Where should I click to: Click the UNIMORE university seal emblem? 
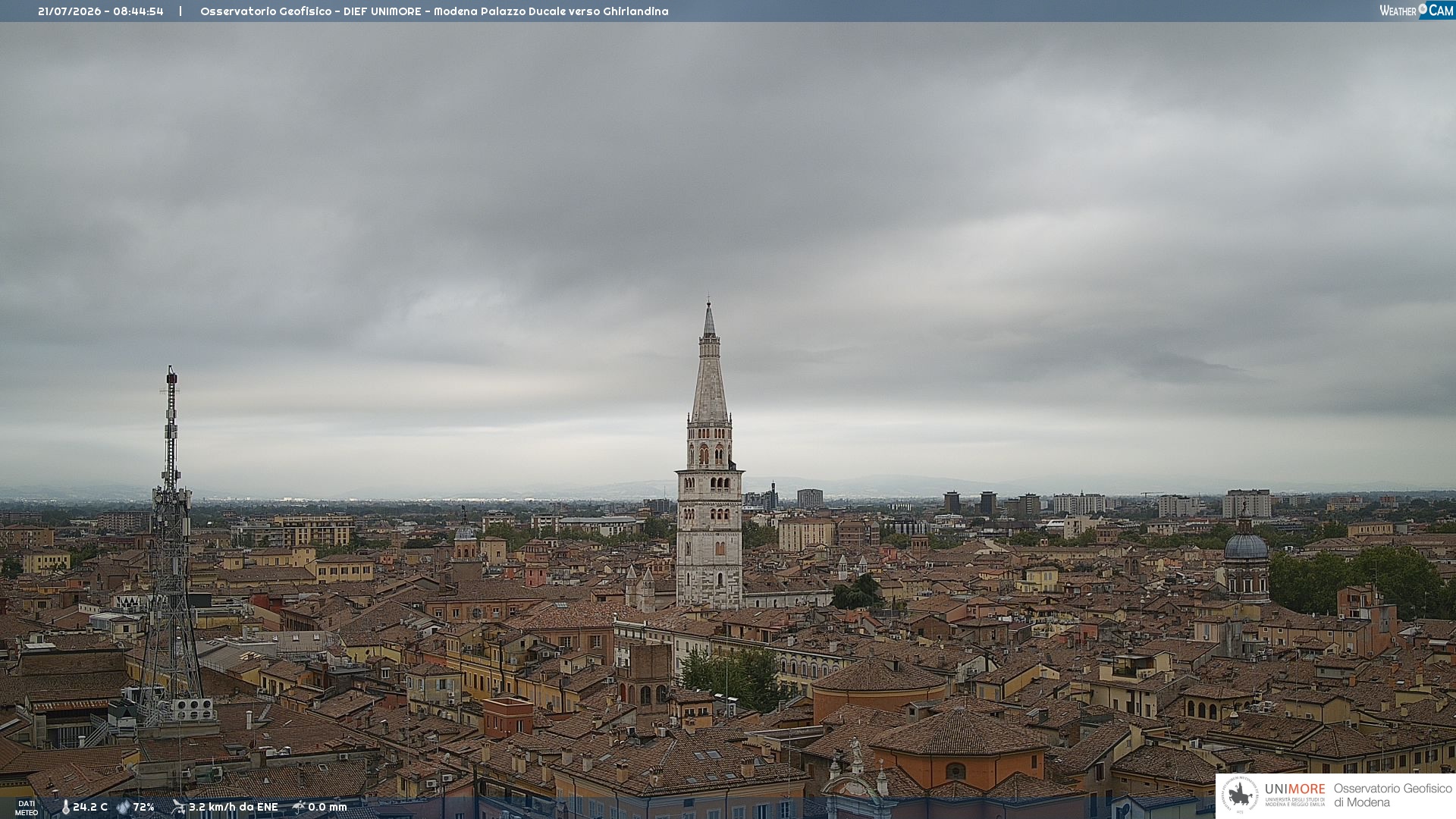(1240, 795)
